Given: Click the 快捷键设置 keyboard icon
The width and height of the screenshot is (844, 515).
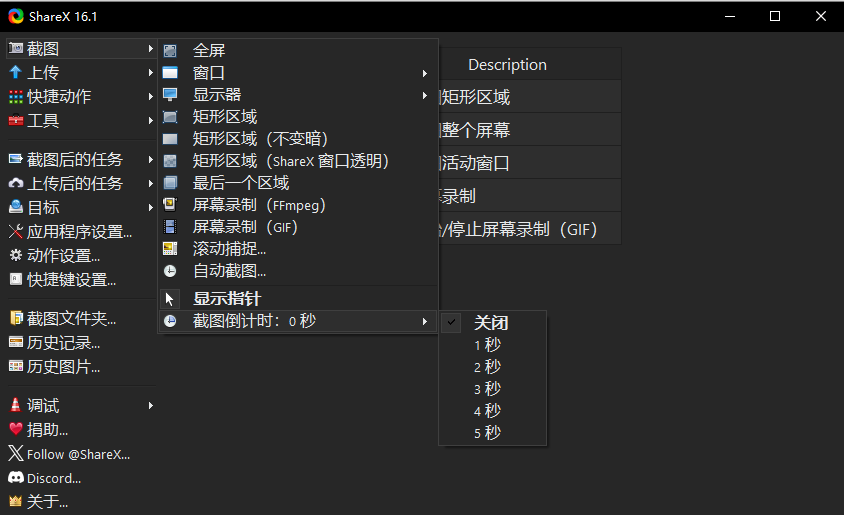Looking at the screenshot, I should (x=16, y=279).
